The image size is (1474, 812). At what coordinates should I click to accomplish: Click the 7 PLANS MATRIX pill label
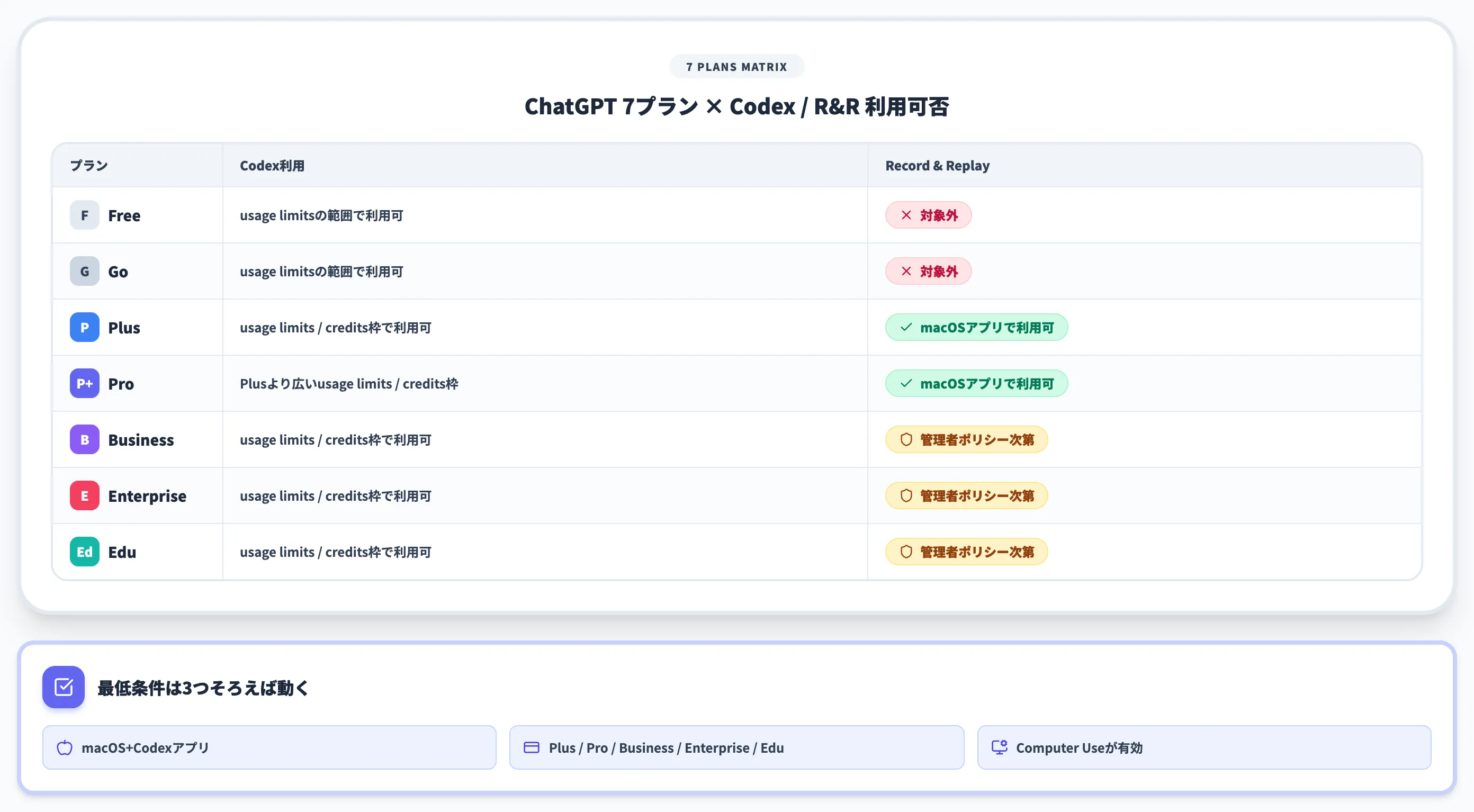coord(736,67)
